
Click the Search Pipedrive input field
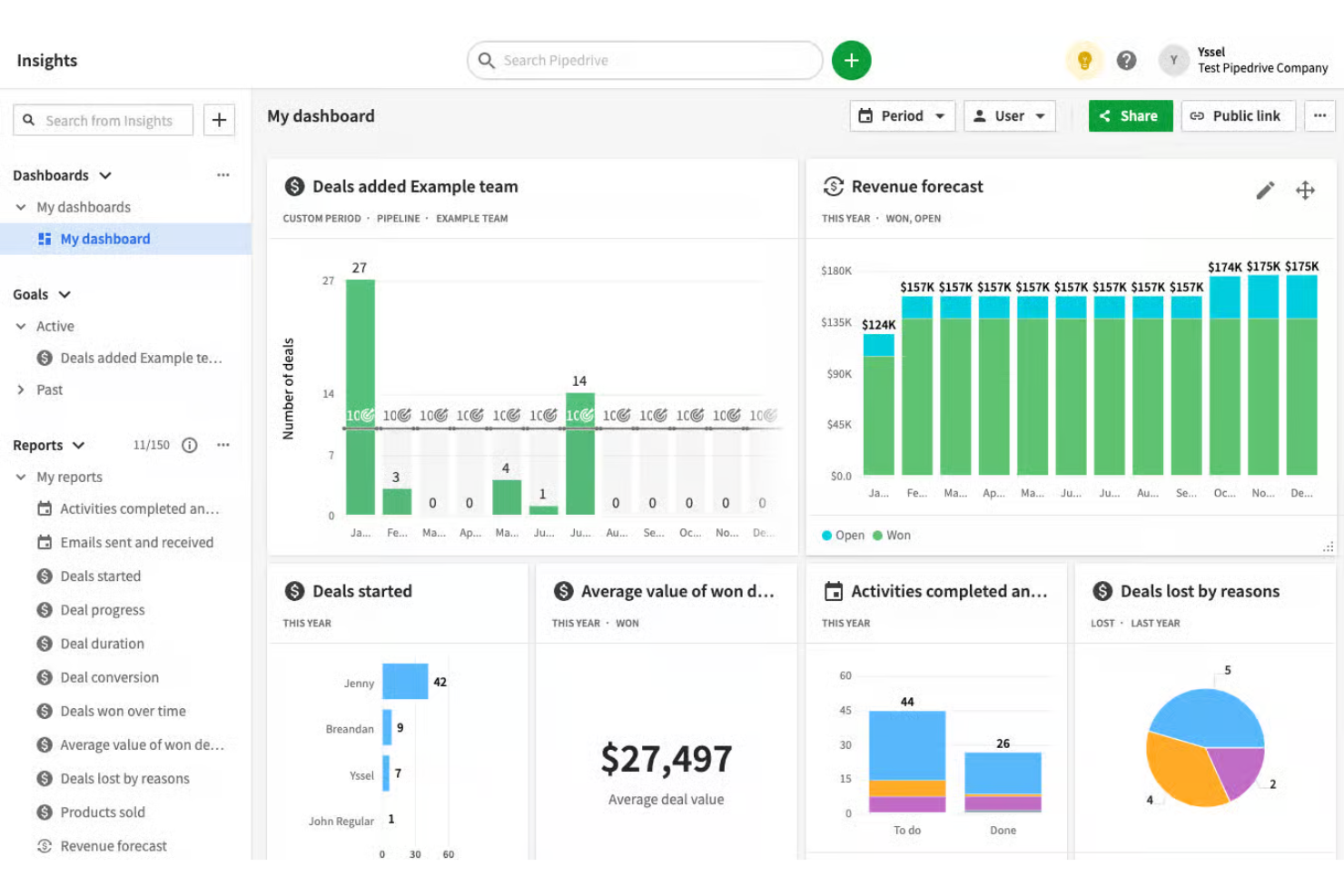[x=645, y=60]
